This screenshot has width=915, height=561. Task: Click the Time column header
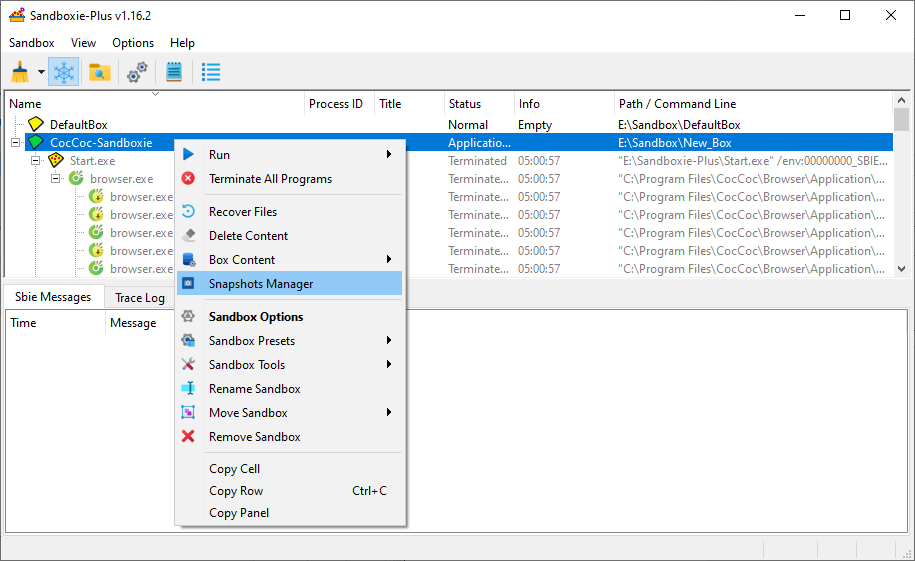55,323
